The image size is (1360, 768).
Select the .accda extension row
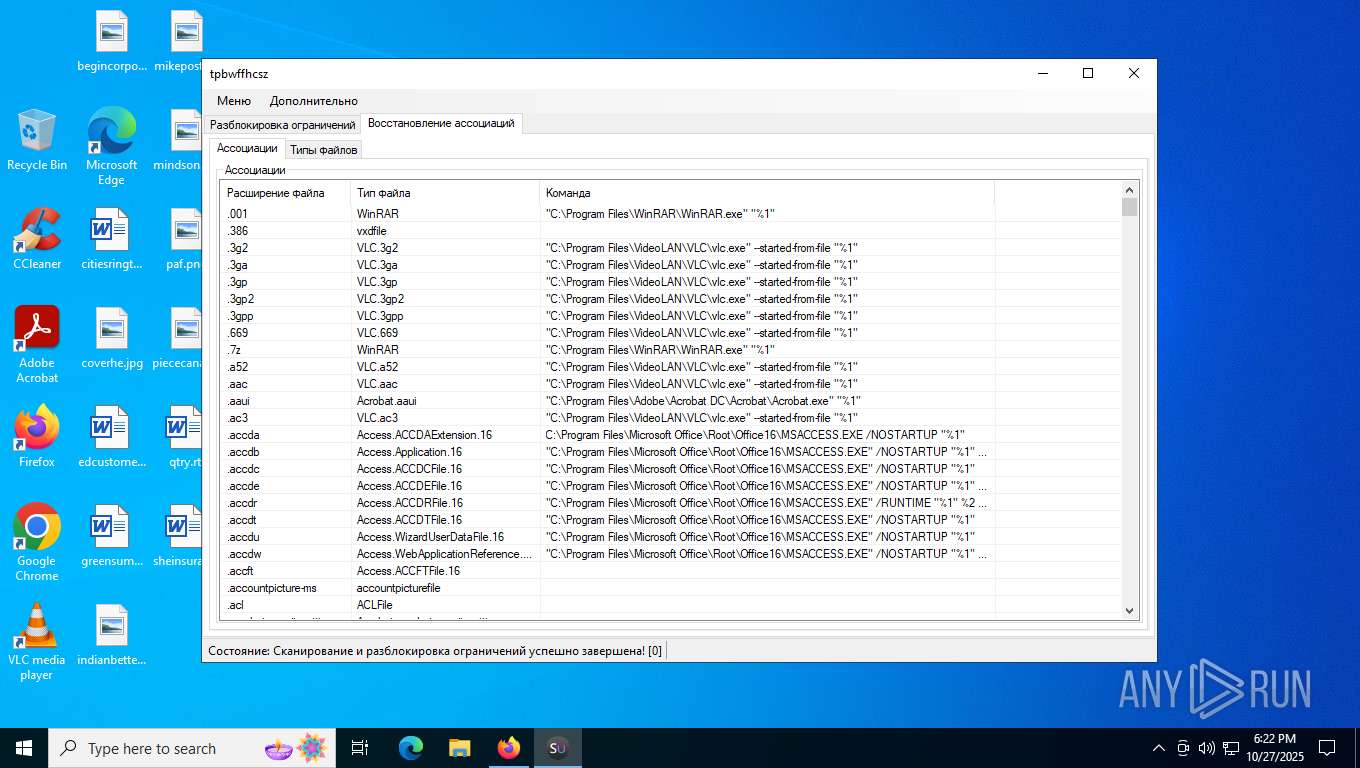pos(670,434)
